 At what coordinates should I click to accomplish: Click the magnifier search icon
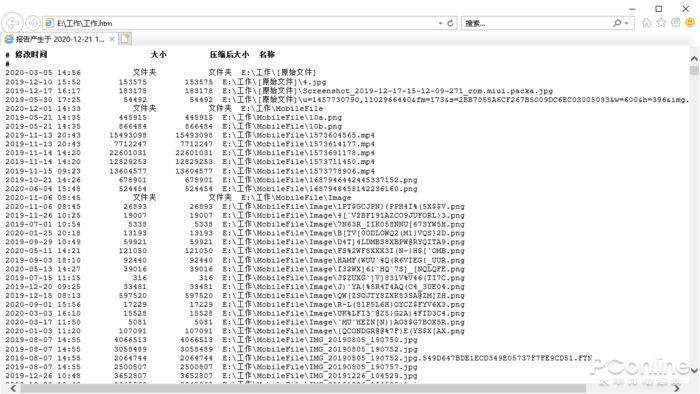pyautogui.click(x=617, y=23)
